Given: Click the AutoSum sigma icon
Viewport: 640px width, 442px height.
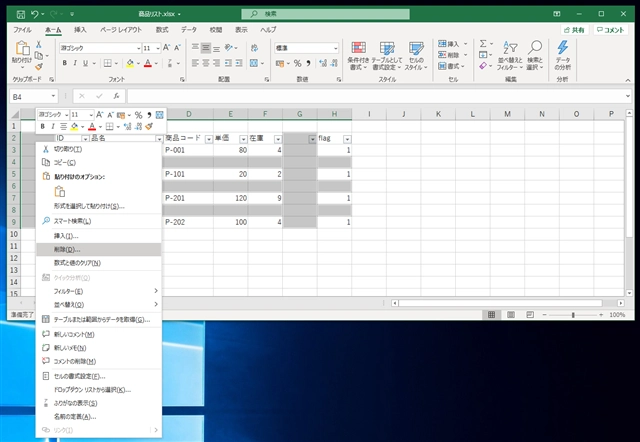Looking at the screenshot, I should [x=483, y=44].
